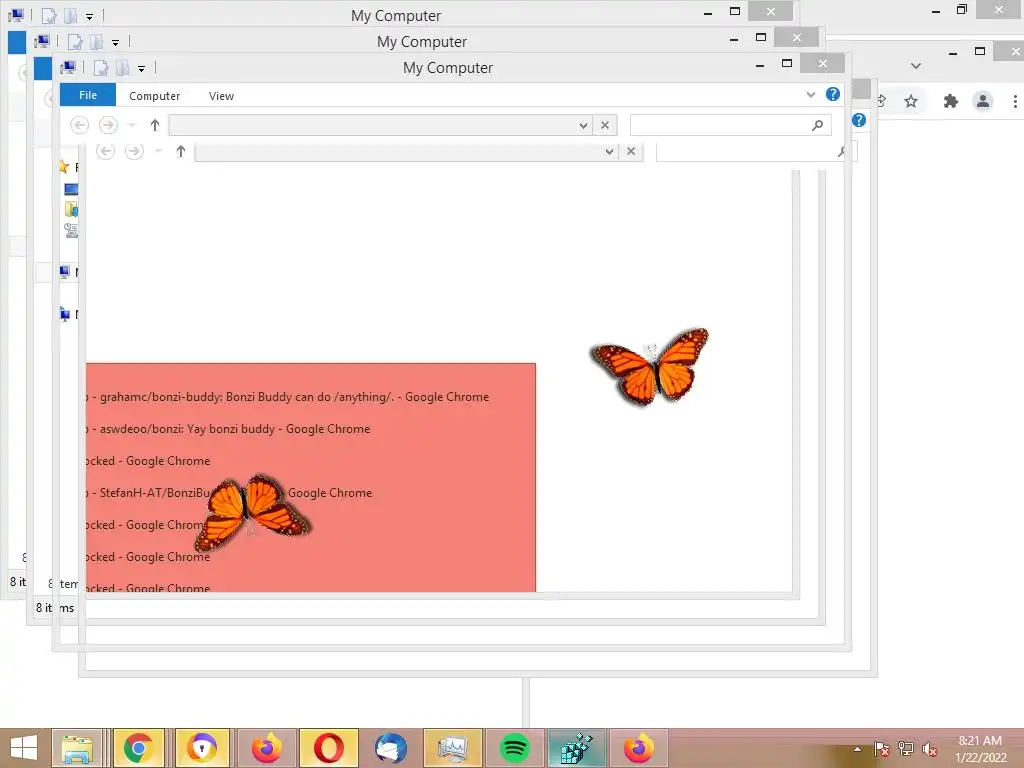The height and width of the screenshot is (768, 1024).
Task: Click the butterfly over the red panel
Action: point(251,512)
